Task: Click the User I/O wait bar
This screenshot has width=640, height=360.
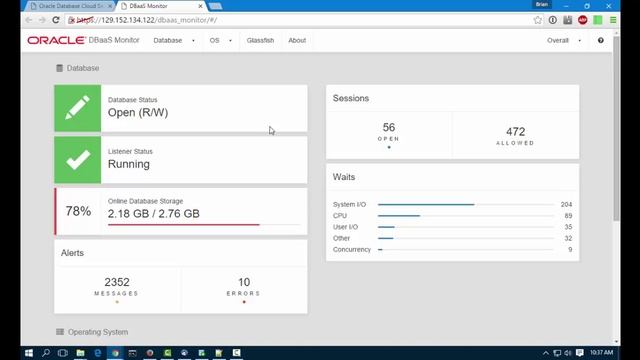Action: (465, 227)
